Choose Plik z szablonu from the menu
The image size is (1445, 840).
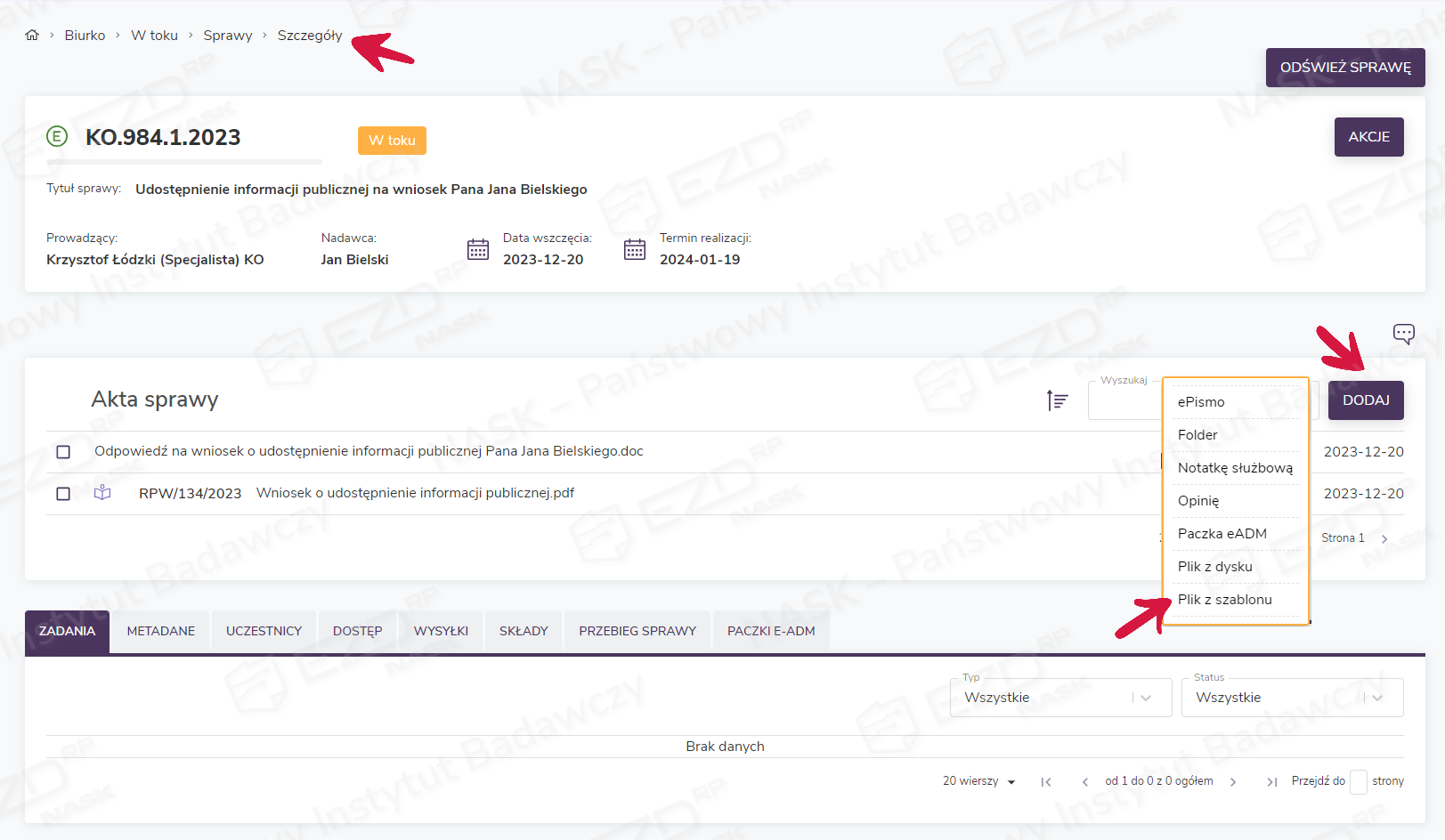[1224, 600]
